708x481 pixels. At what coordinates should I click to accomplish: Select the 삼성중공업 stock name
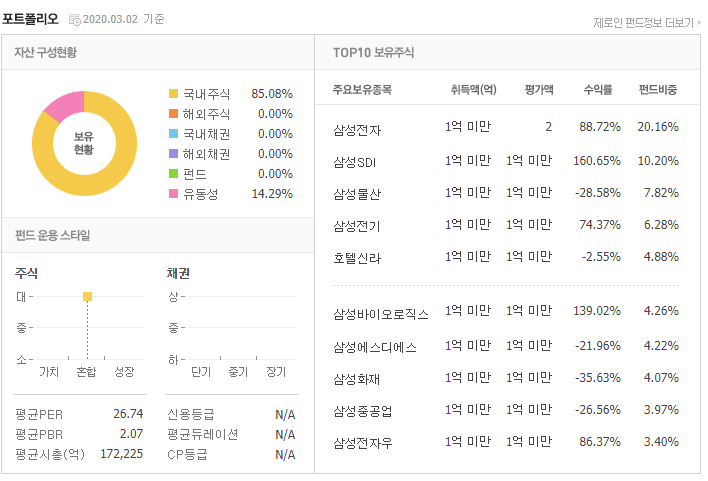(x=363, y=411)
